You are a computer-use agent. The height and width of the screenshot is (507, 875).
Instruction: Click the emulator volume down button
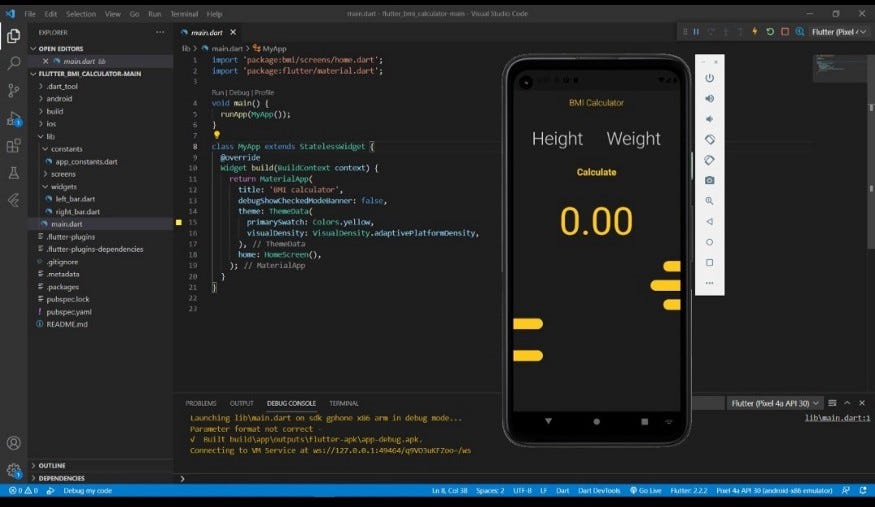tap(709, 119)
